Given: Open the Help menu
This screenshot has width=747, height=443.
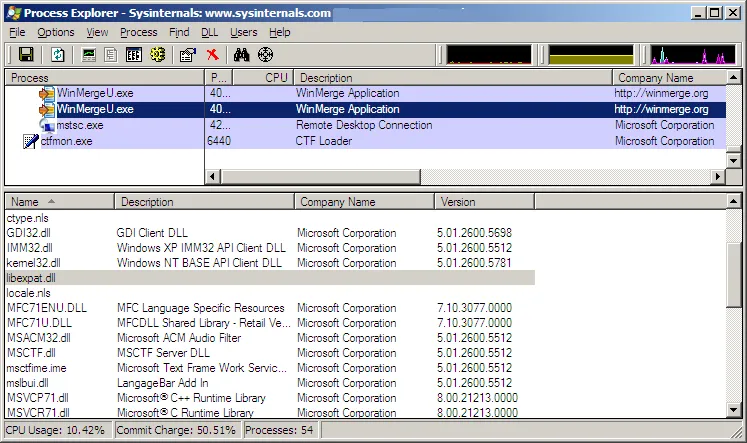Looking at the screenshot, I should [280, 32].
